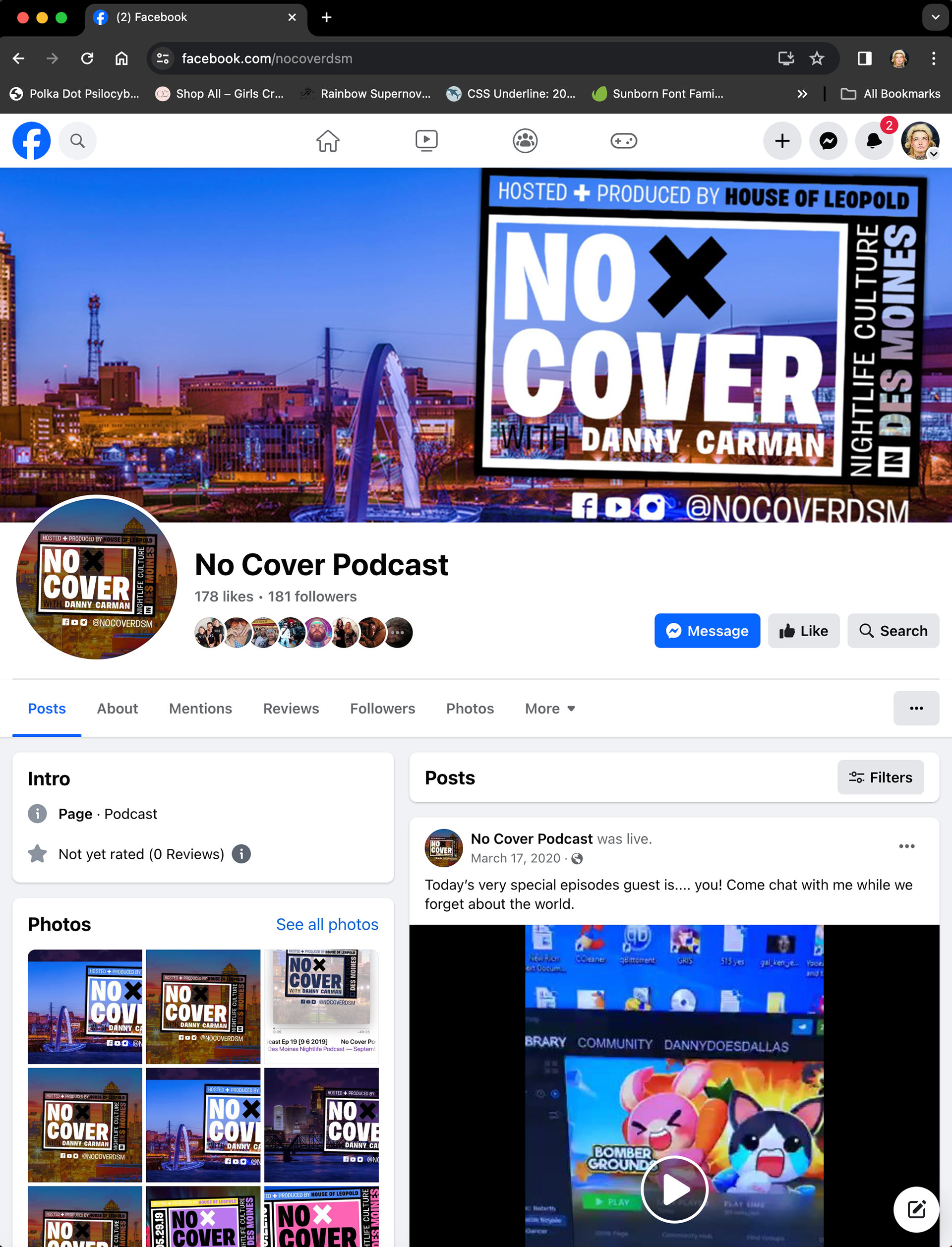Viewport: 952px width, 1247px height.
Task: Click the browser home icon
Action: point(122,59)
